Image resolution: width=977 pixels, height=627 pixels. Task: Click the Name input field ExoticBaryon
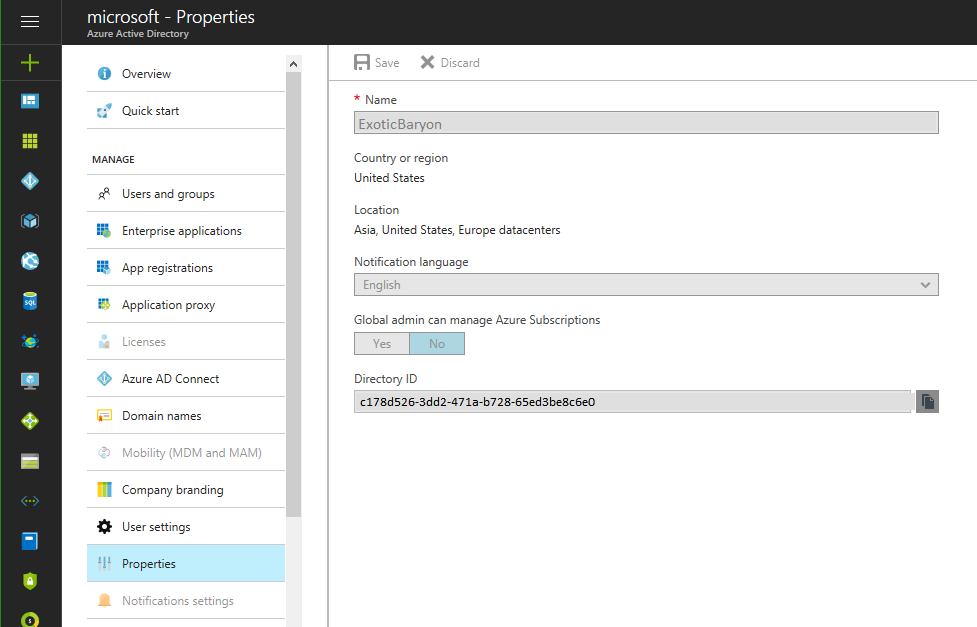click(646, 123)
